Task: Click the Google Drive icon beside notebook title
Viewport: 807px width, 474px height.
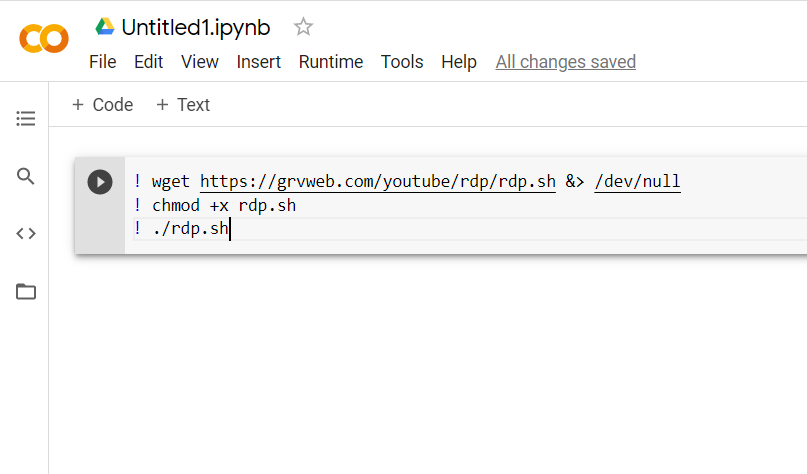Action: pos(104,27)
